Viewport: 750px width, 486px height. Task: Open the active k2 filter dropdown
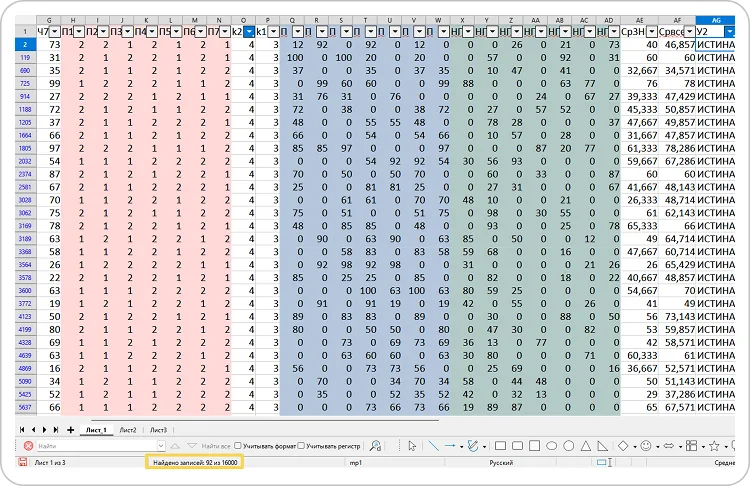(249, 32)
